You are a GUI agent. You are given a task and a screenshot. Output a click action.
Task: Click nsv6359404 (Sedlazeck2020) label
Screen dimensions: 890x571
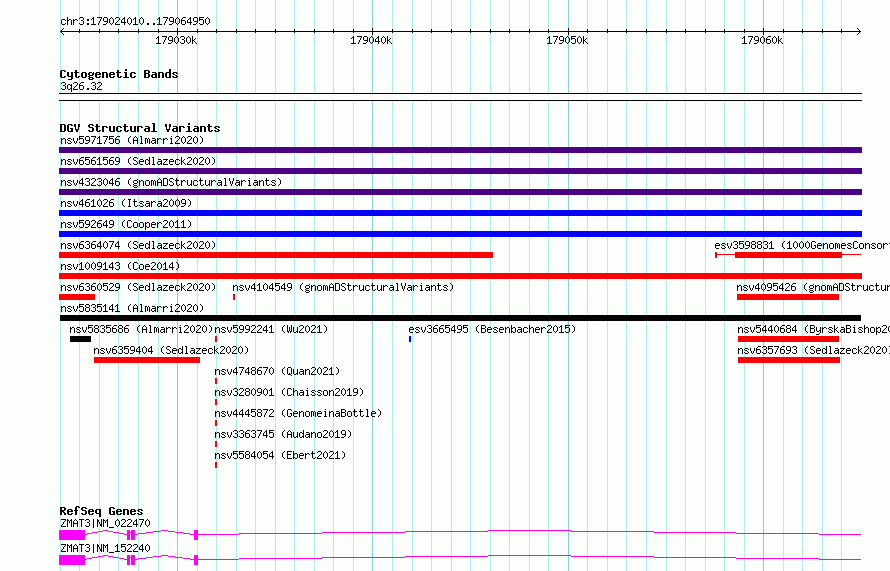point(171,350)
